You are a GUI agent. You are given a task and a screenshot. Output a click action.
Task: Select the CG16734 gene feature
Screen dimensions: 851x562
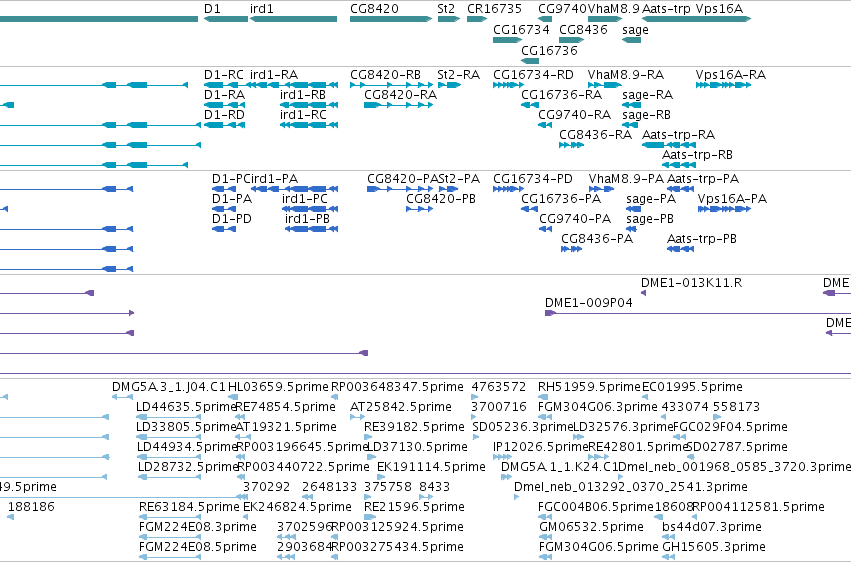[507, 40]
